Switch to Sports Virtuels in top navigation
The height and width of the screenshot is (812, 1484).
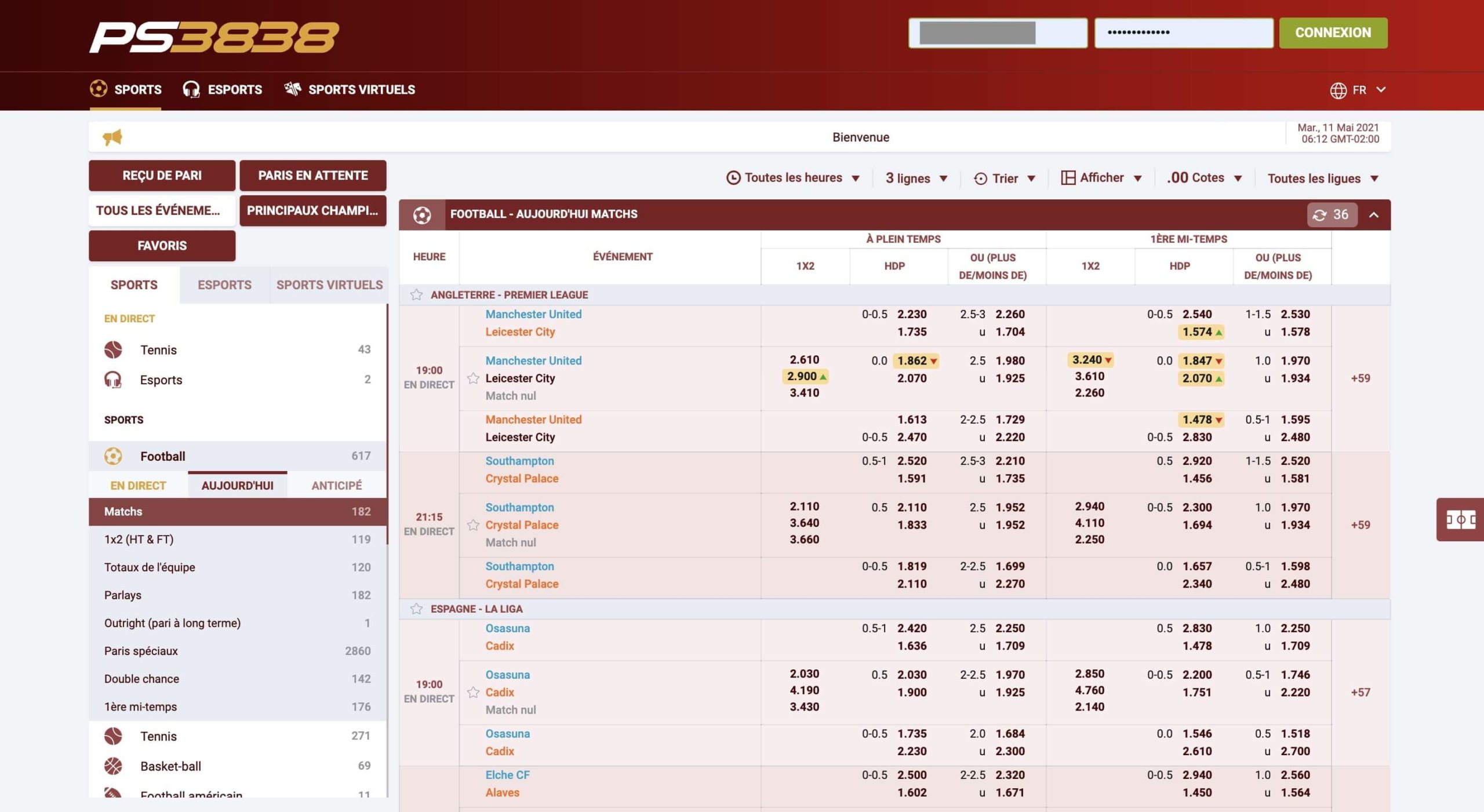(350, 89)
